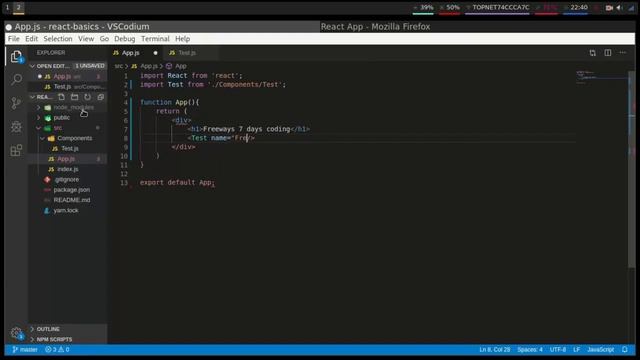This screenshot has height=360, width=640.
Task: Click the TOPNET74CCCA7C network indicator
Action: tap(498, 7)
